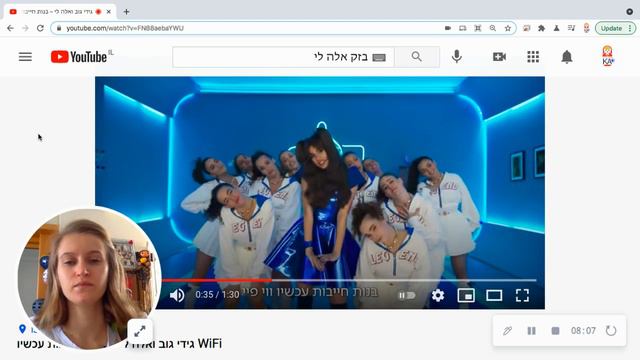Enable miniplayer mode
The height and width of the screenshot is (360, 640).
click(x=466, y=295)
